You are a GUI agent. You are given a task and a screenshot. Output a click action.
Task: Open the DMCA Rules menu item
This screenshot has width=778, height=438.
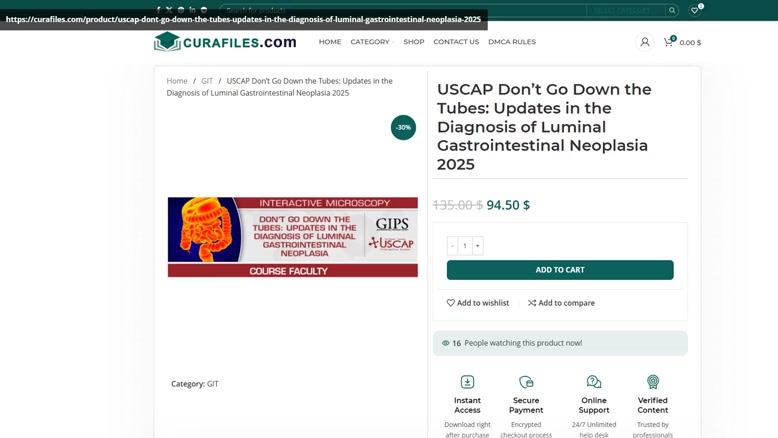click(x=512, y=42)
